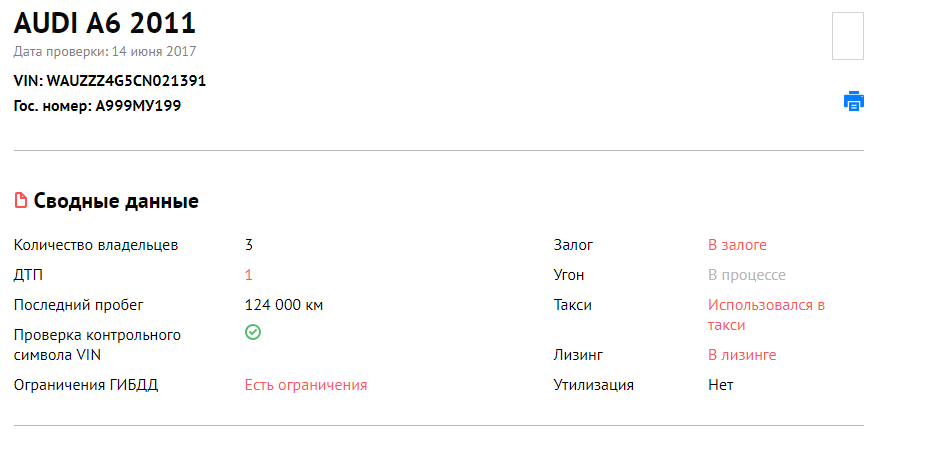This screenshot has width=938, height=450.
Task: Click the Использовался в такси status
Action: pyautogui.click(x=766, y=315)
